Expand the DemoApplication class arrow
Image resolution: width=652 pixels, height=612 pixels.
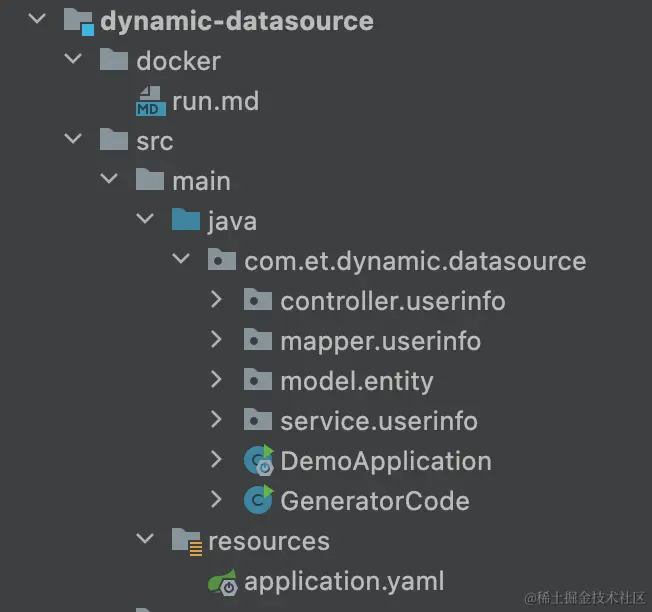pyautogui.click(x=217, y=460)
